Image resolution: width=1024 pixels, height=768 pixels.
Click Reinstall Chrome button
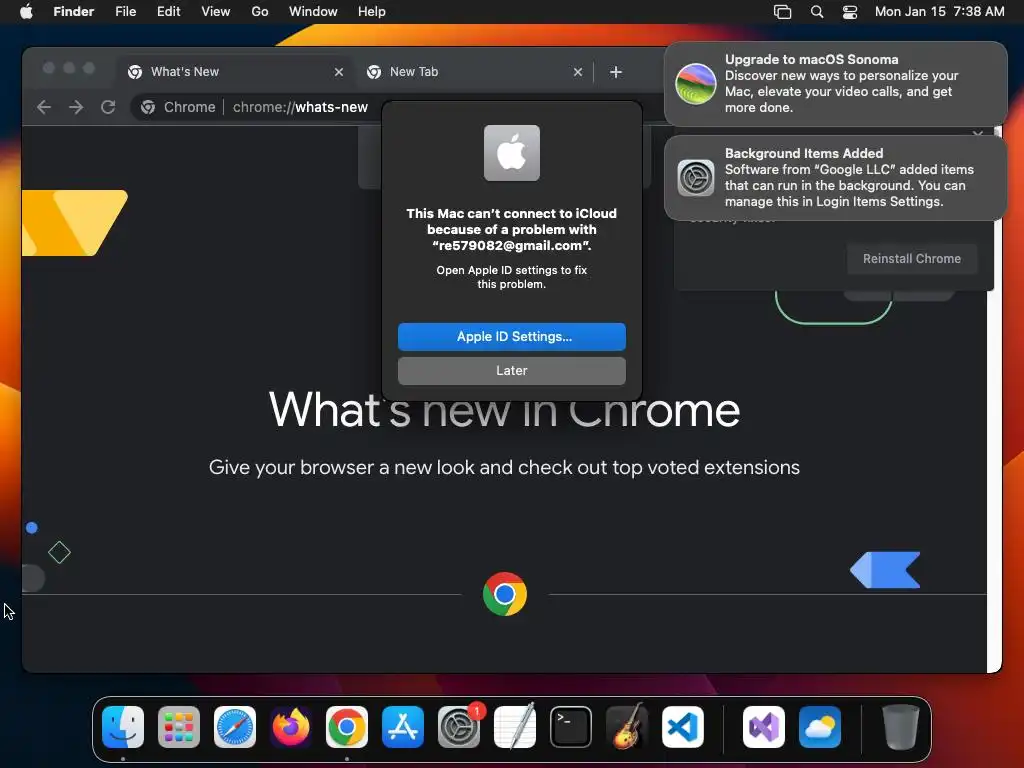[x=912, y=259]
